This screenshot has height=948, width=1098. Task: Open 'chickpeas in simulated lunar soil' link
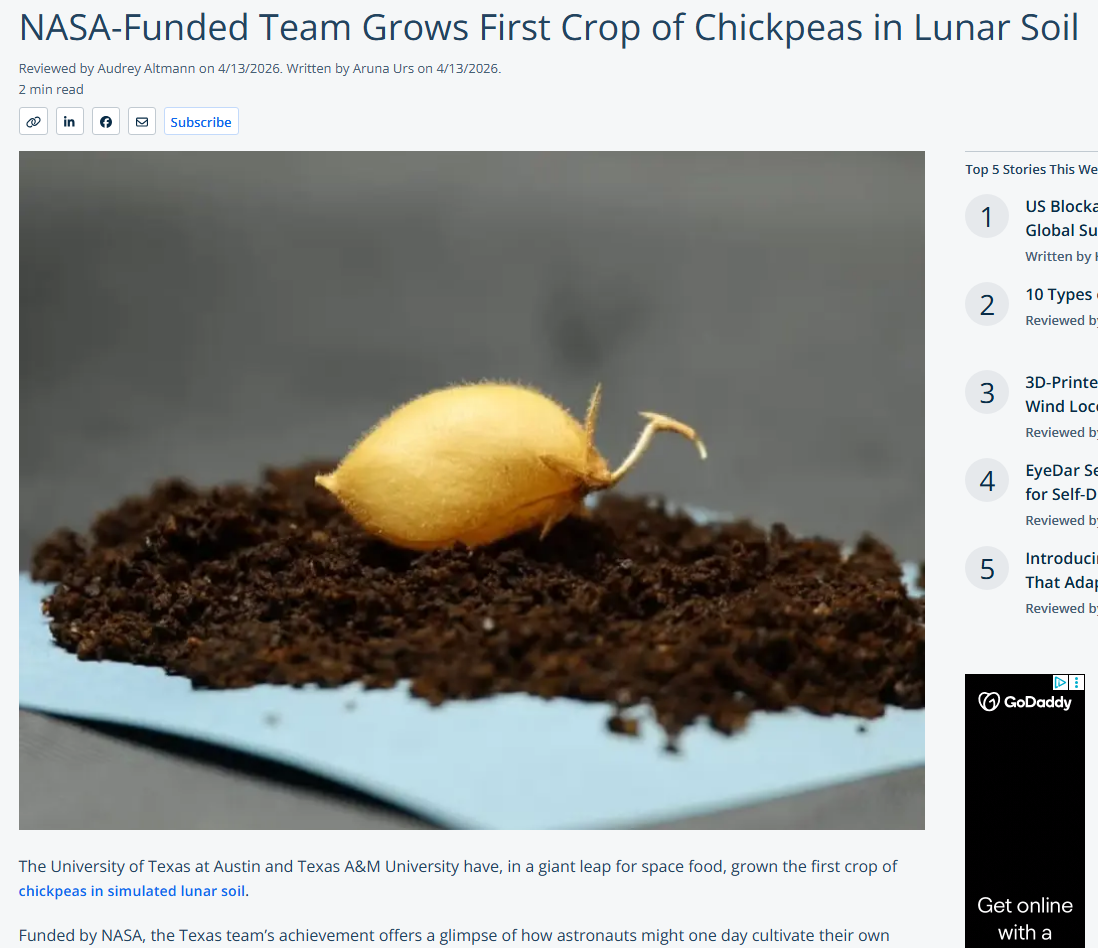pos(132,891)
